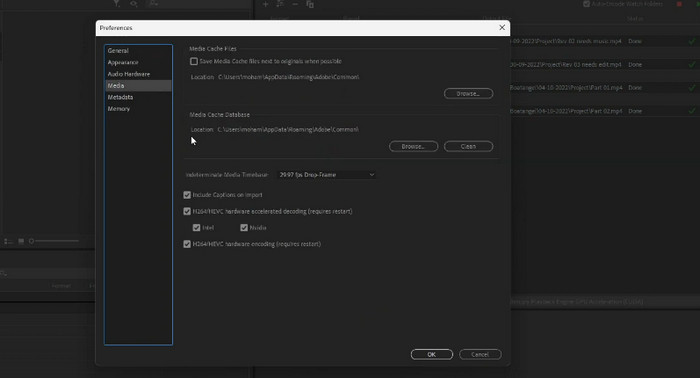The height and width of the screenshot is (378, 700).
Task: Switch media browser to thumbnail view icon
Action: point(21,241)
